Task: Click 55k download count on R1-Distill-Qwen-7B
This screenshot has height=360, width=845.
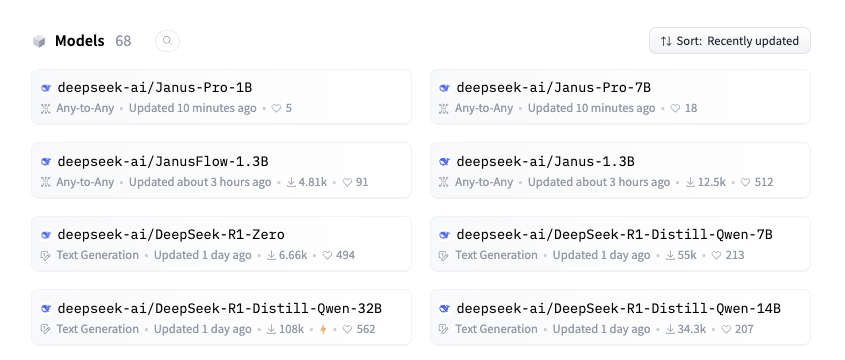Action: click(687, 255)
